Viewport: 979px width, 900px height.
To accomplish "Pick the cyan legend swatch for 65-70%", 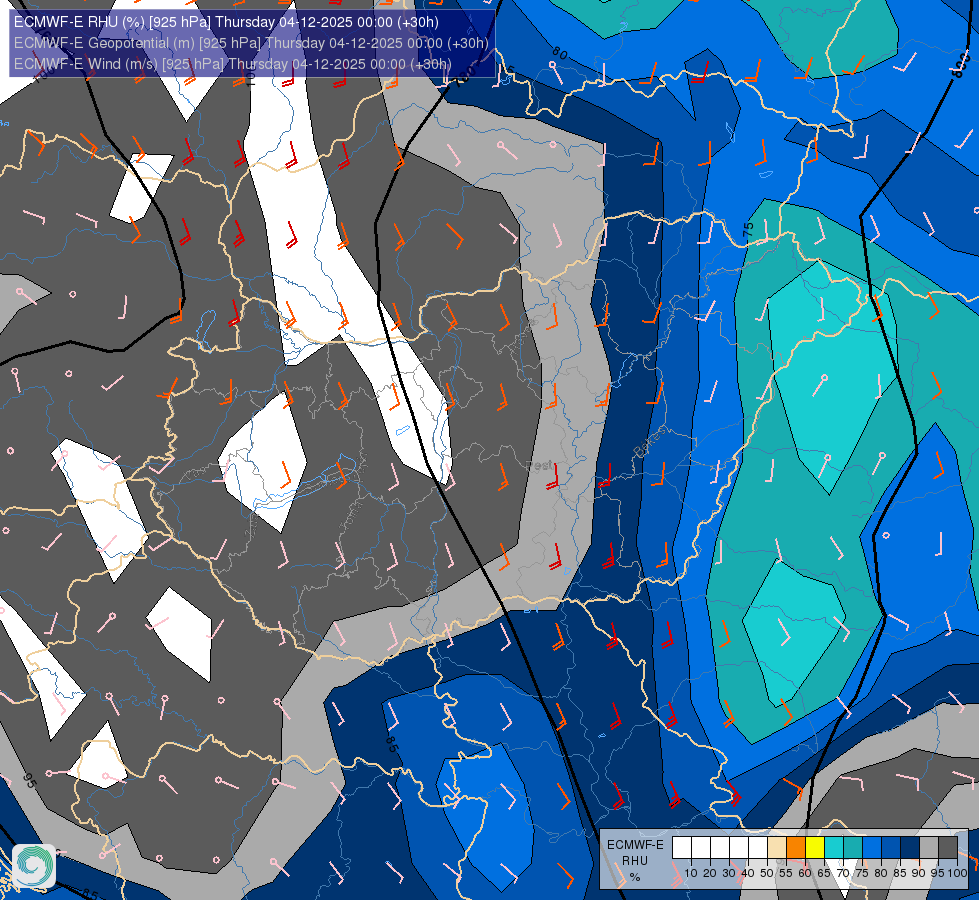I will click(834, 848).
